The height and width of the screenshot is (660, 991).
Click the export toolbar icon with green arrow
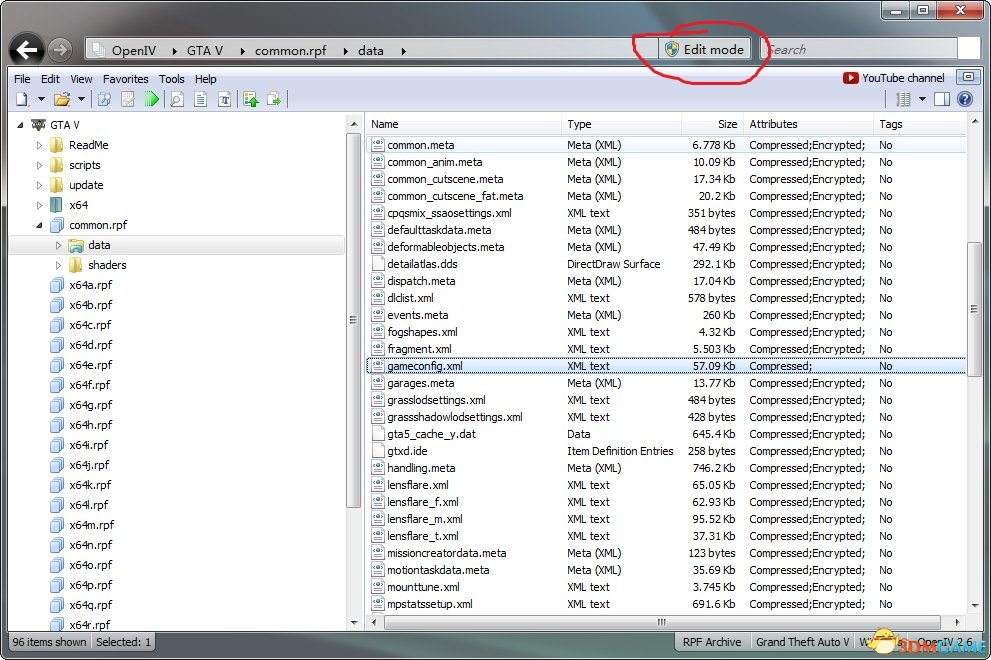point(274,99)
